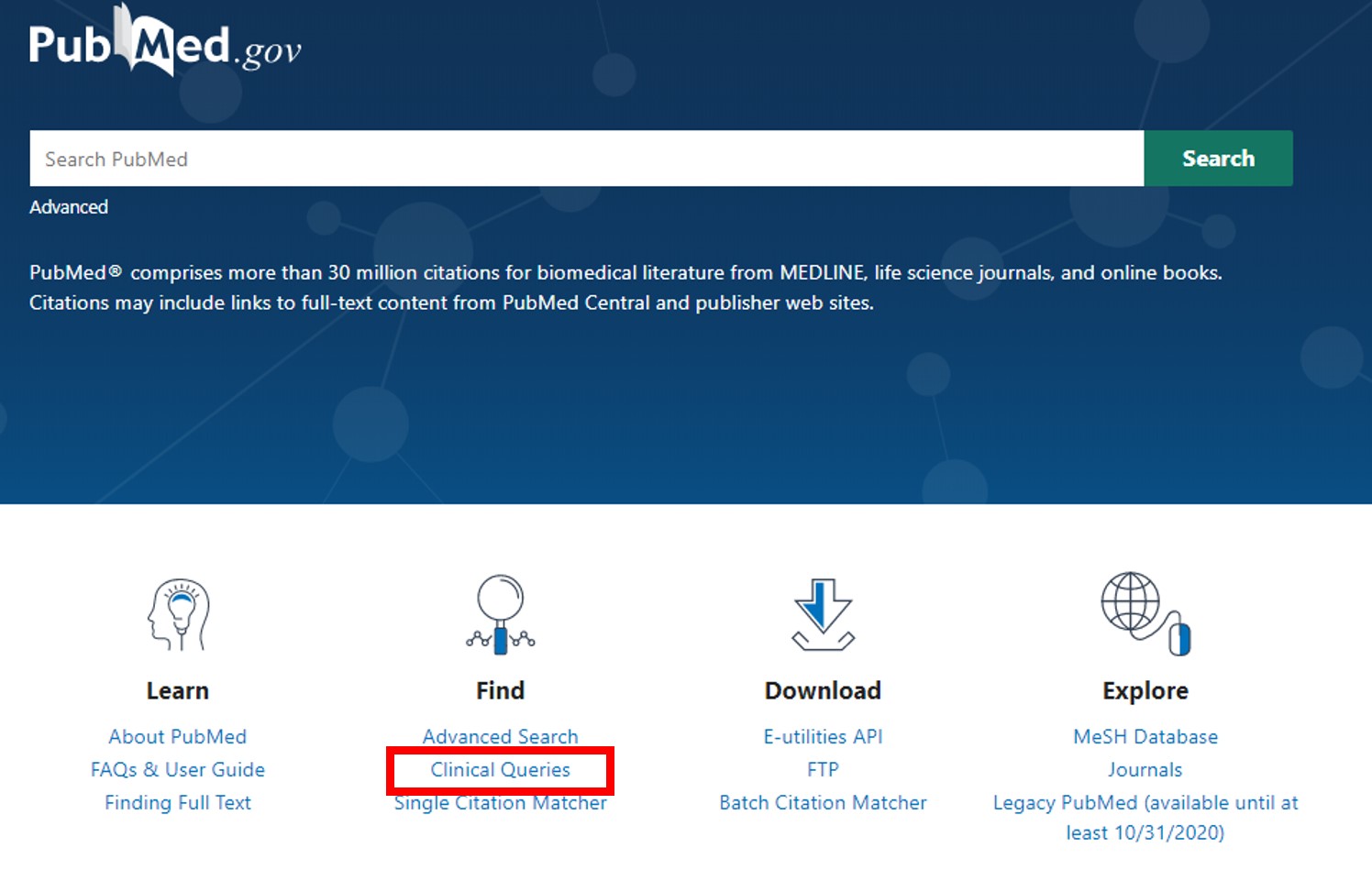The height and width of the screenshot is (881, 1372).
Task: Click the Download arrow icon
Action: pos(823,614)
